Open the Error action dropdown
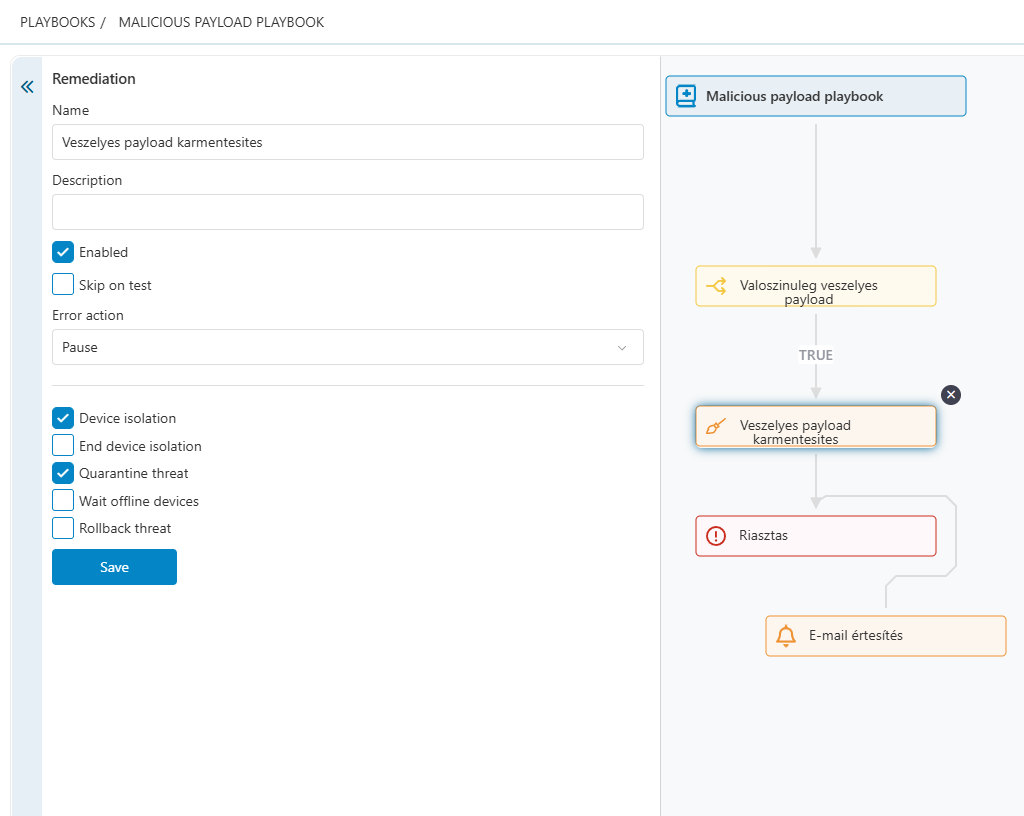 (623, 347)
